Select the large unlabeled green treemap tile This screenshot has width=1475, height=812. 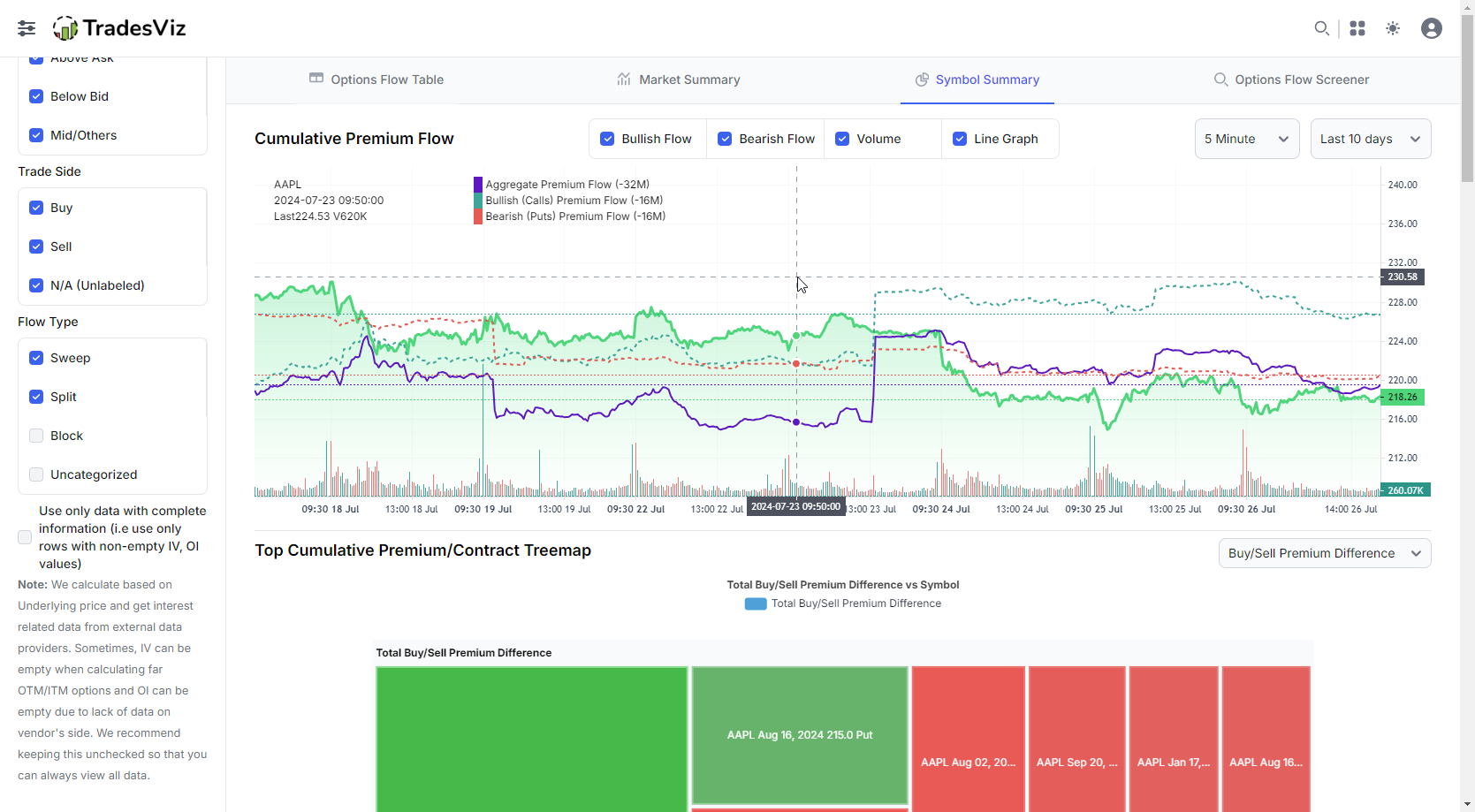coord(532,740)
